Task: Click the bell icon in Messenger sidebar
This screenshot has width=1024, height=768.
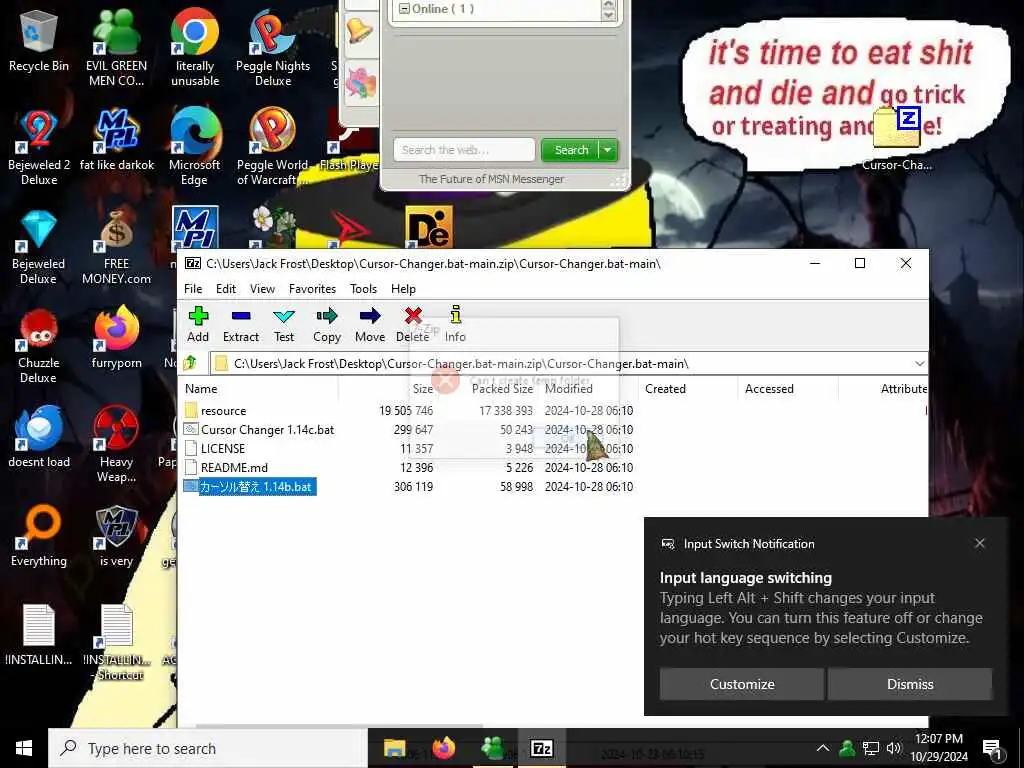Action: click(x=359, y=31)
